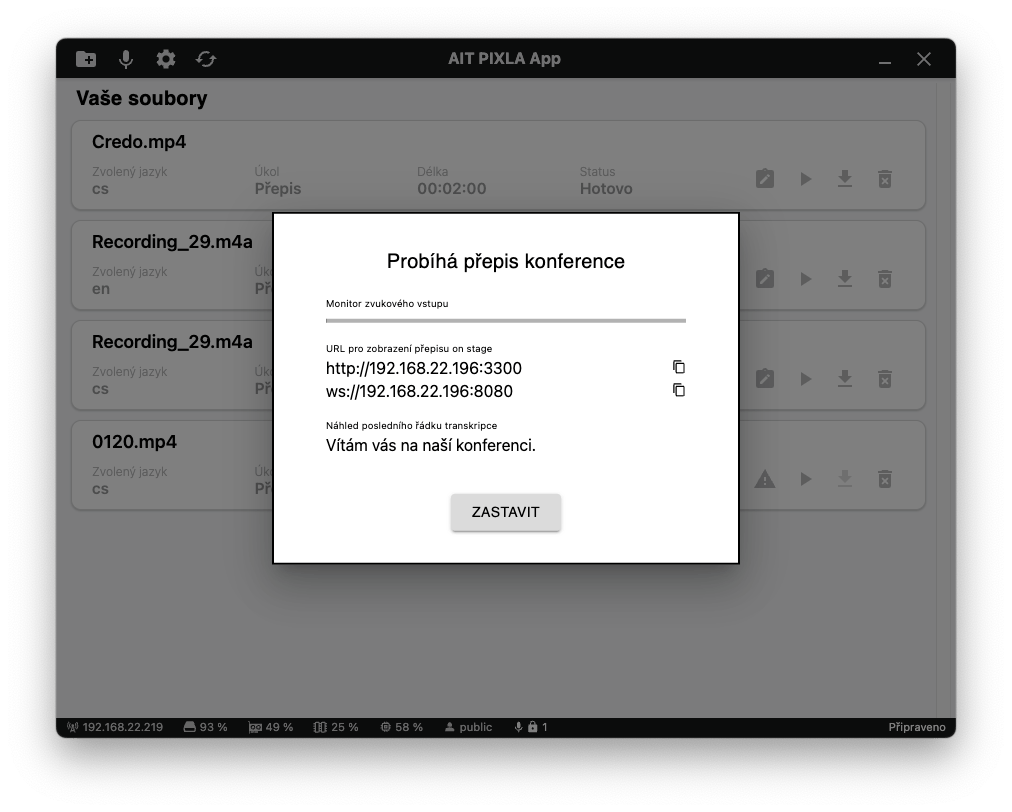
Task: Play the Credo.mp4 file
Action: pos(805,179)
